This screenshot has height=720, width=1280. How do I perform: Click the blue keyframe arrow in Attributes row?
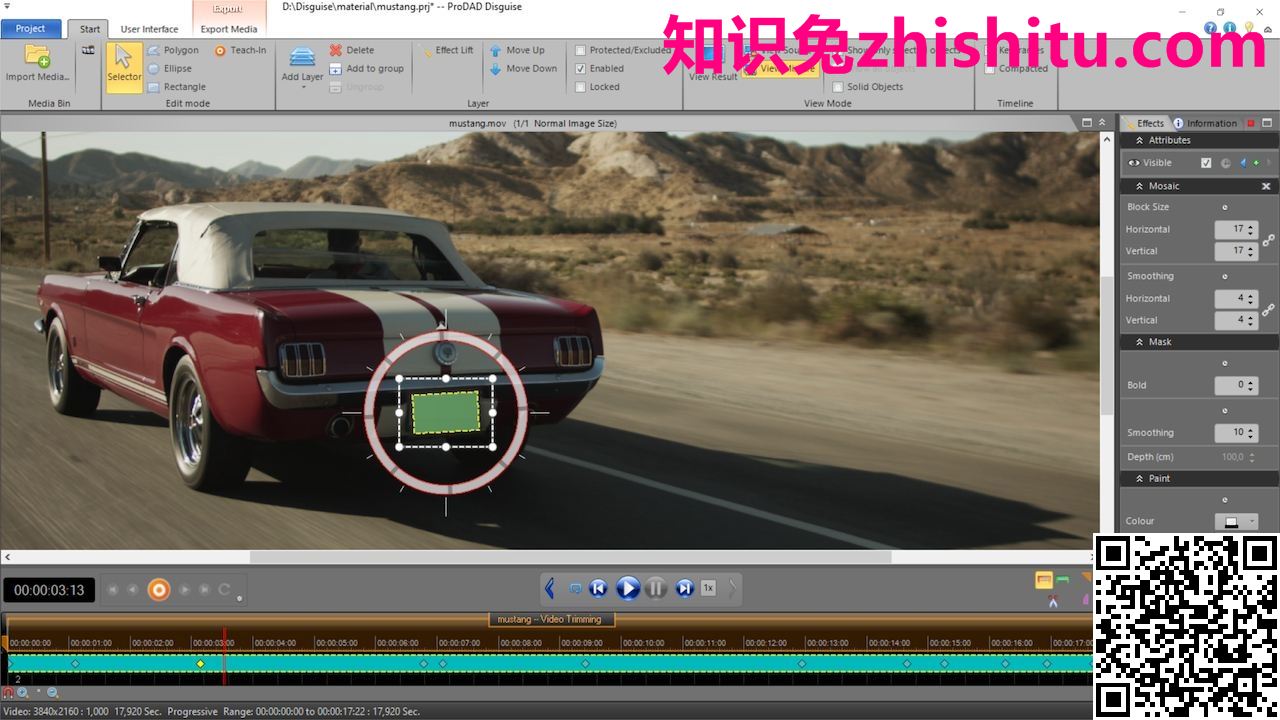click(1243, 163)
